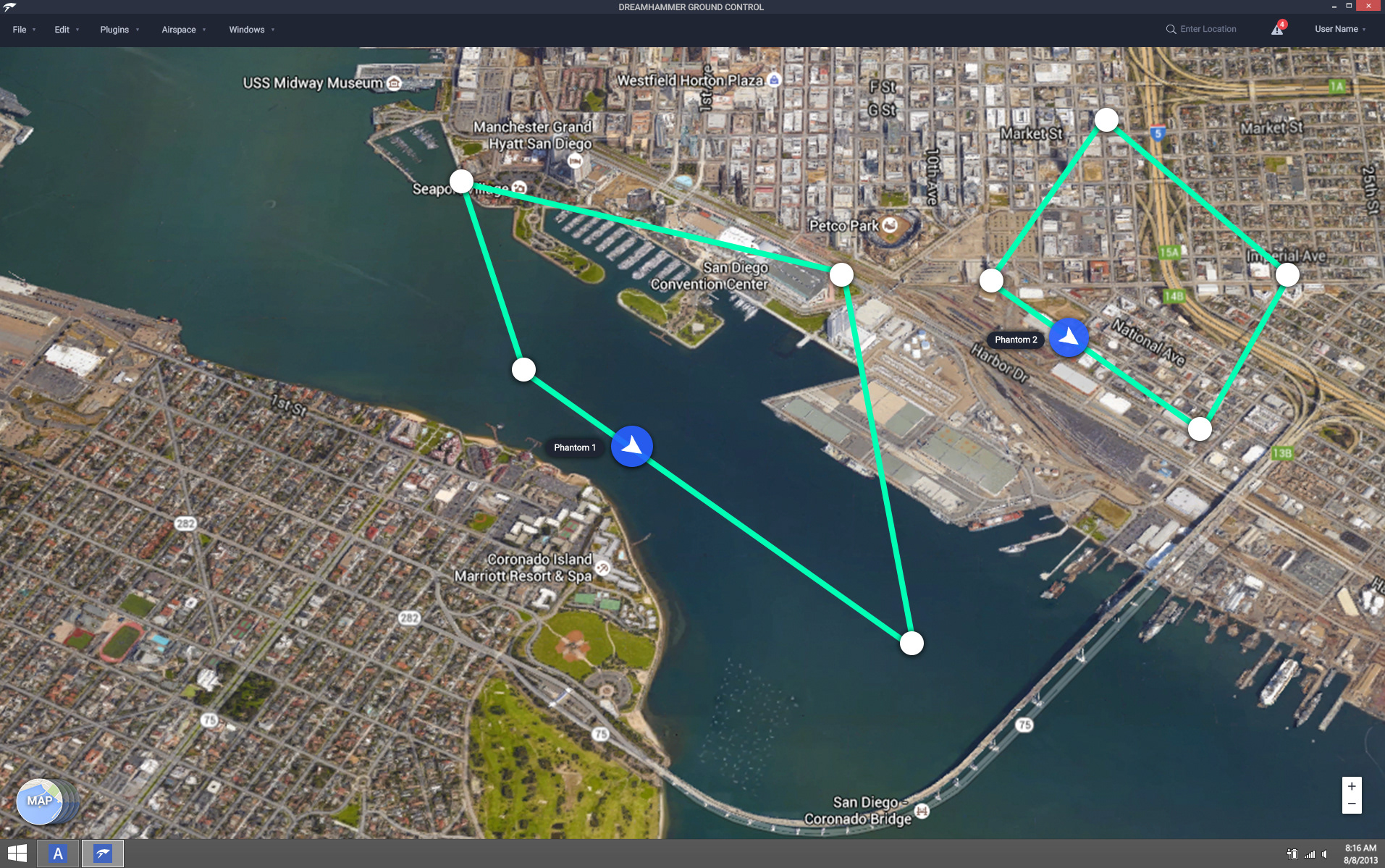Open the alert notifications icon
This screenshot has height=868, width=1385.
(1279, 28)
